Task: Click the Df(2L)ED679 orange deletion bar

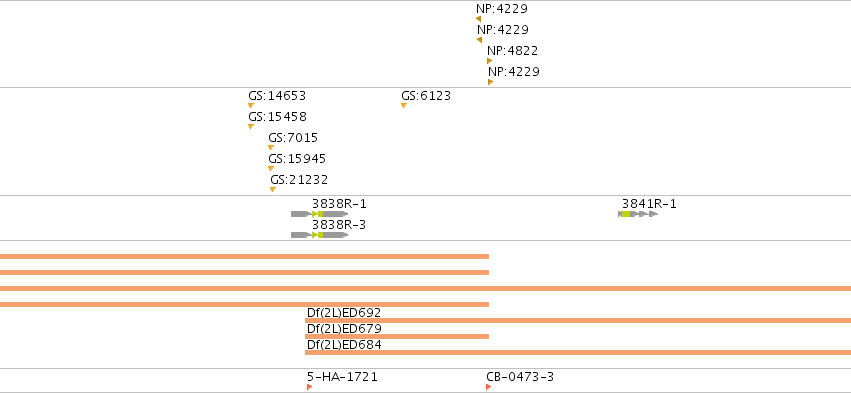Action: click(x=397, y=337)
